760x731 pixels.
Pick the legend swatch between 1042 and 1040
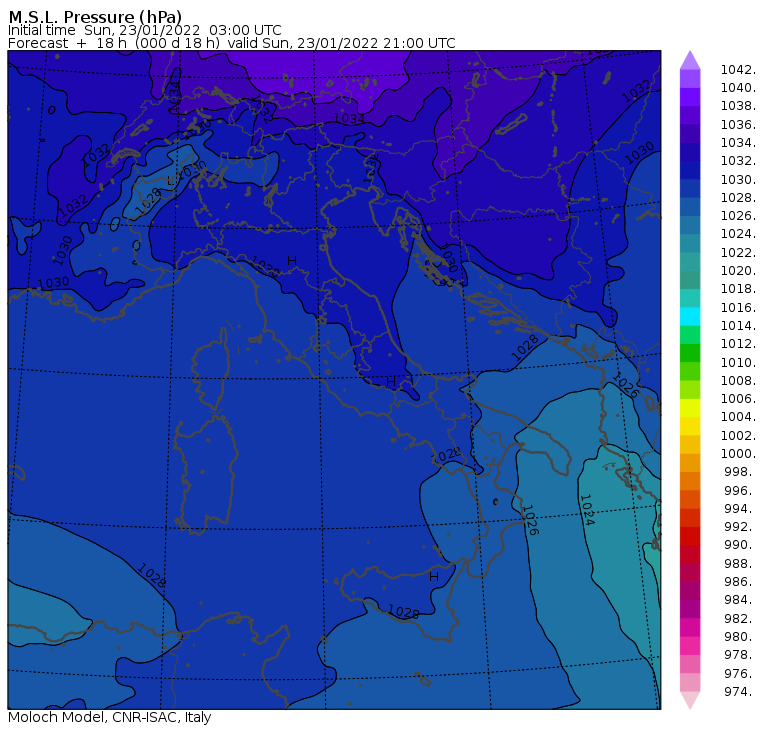tap(690, 79)
